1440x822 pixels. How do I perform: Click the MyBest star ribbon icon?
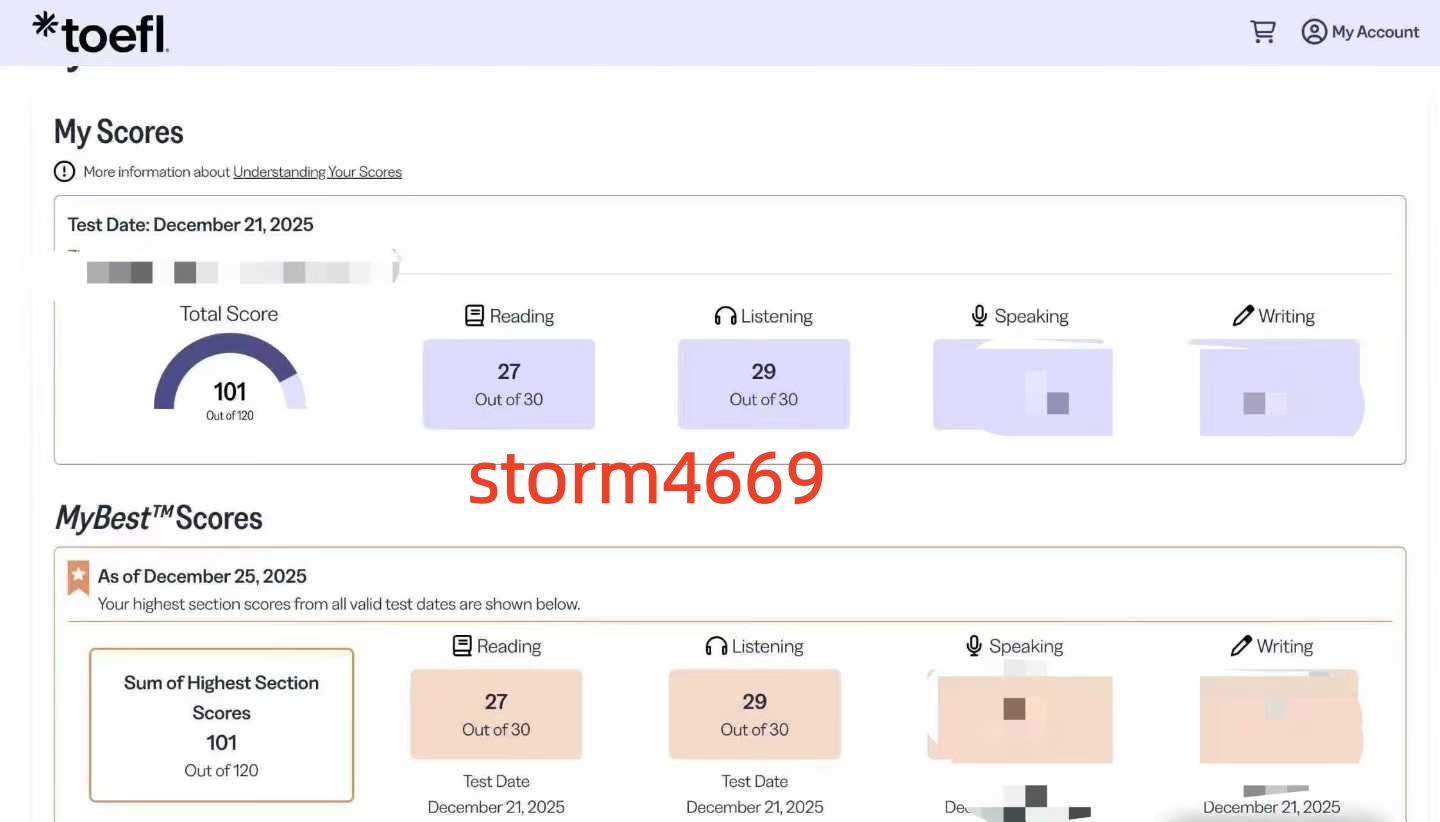[x=78, y=577]
